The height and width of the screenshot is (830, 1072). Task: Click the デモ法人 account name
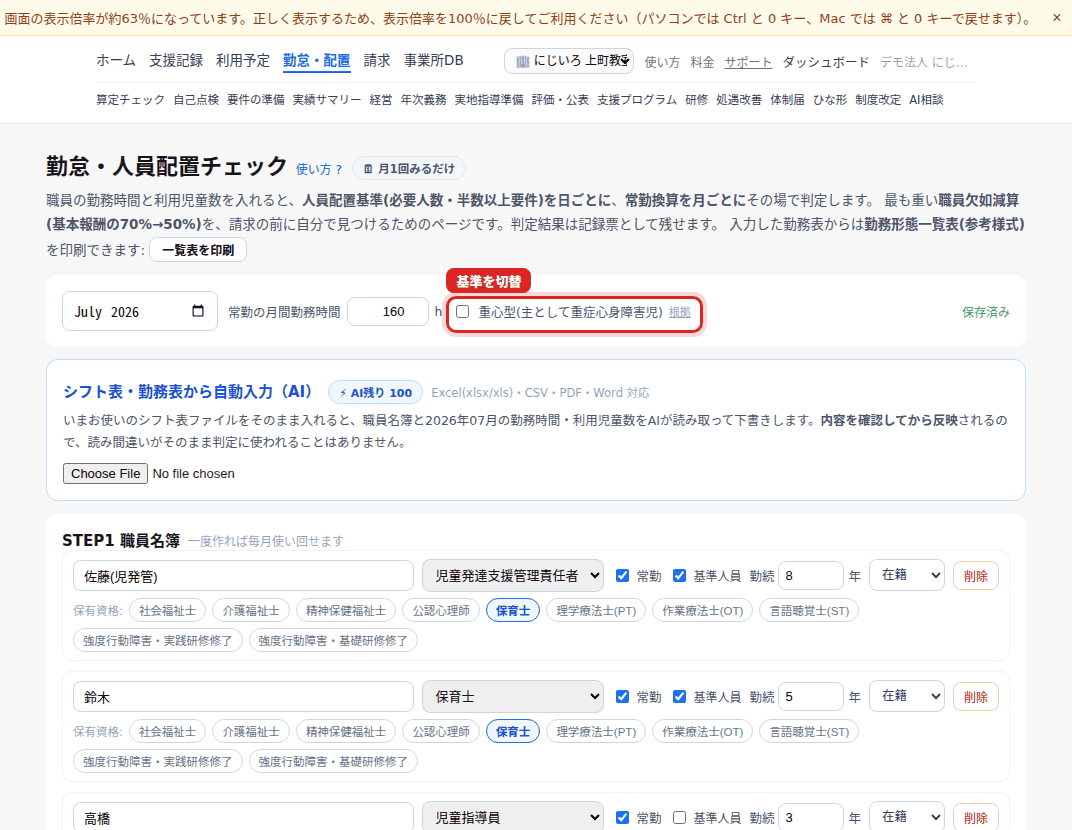point(924,62)
